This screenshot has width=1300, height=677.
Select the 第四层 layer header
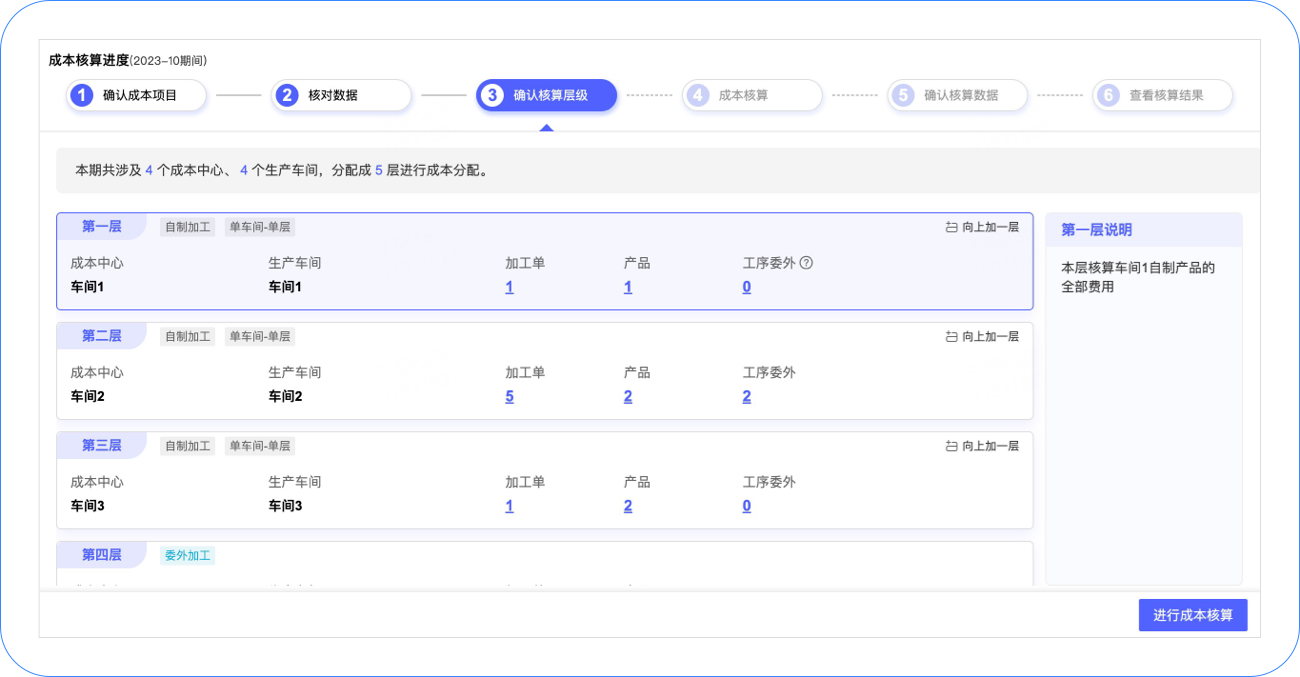coord(102,555)
